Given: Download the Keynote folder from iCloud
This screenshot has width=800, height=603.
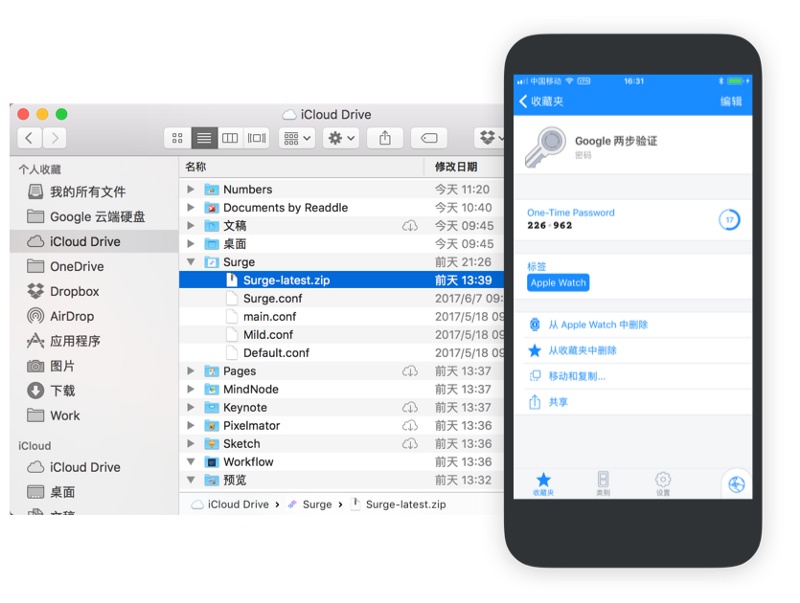Looking at the screenshot, I should (x=410, y=408).
